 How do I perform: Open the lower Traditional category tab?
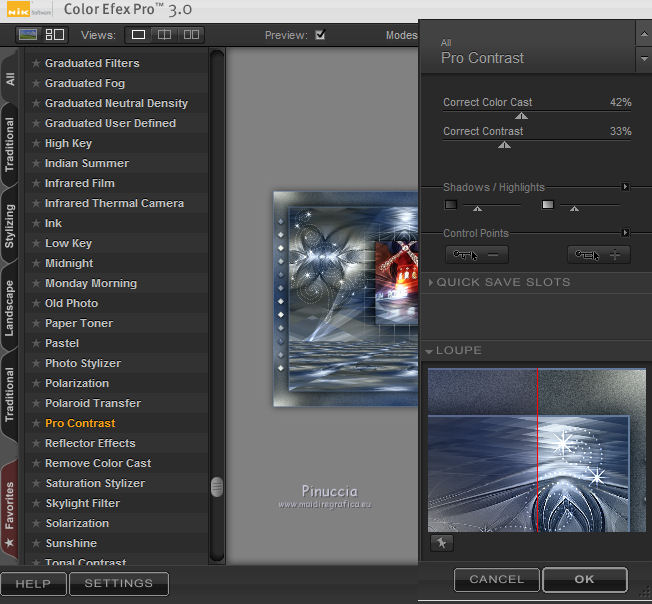click(9, 394)
